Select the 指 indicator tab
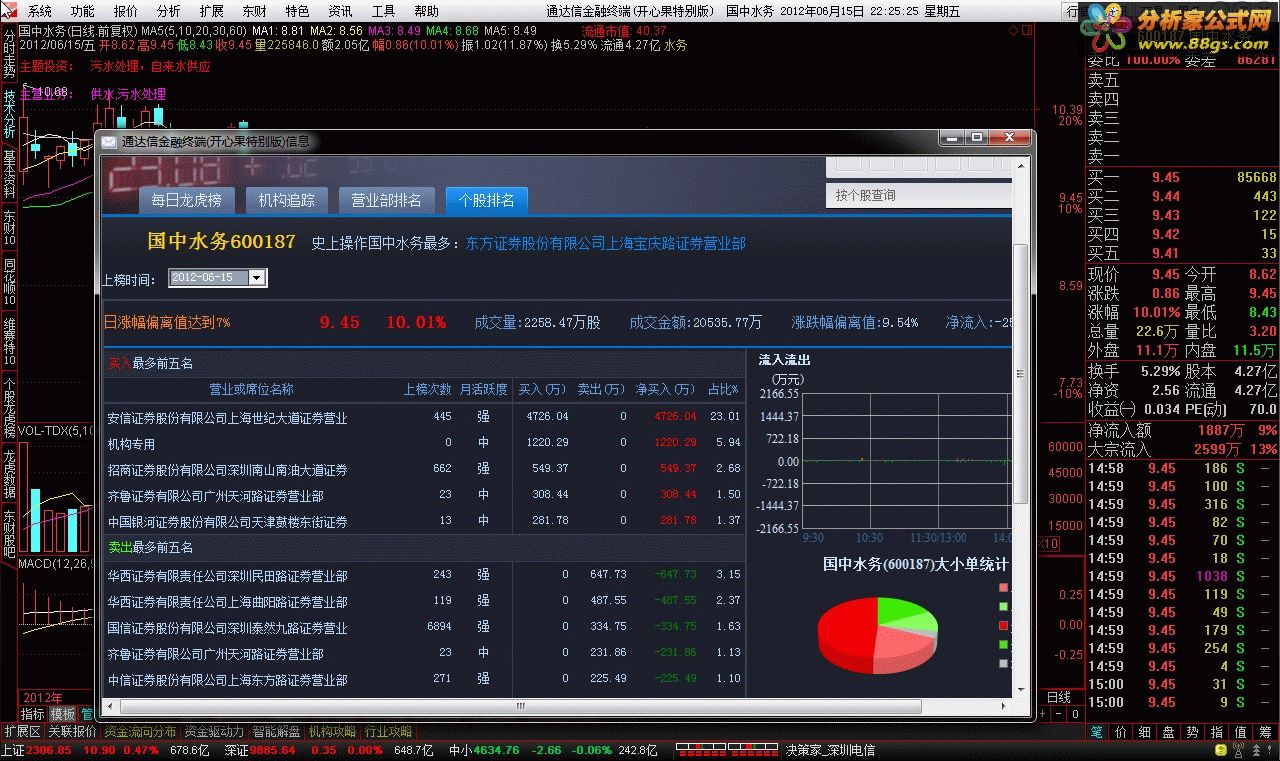 point(1217,732)
